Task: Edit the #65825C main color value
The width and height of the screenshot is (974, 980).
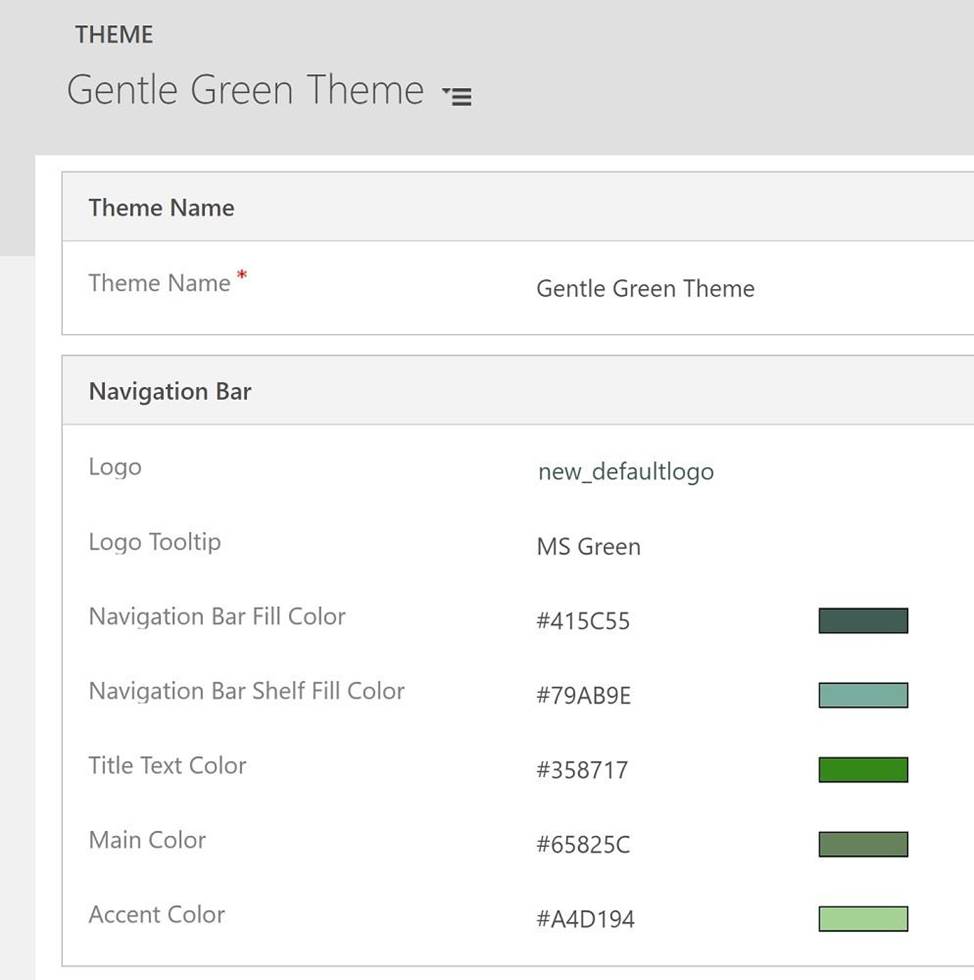Action: (x=583, y=845)
